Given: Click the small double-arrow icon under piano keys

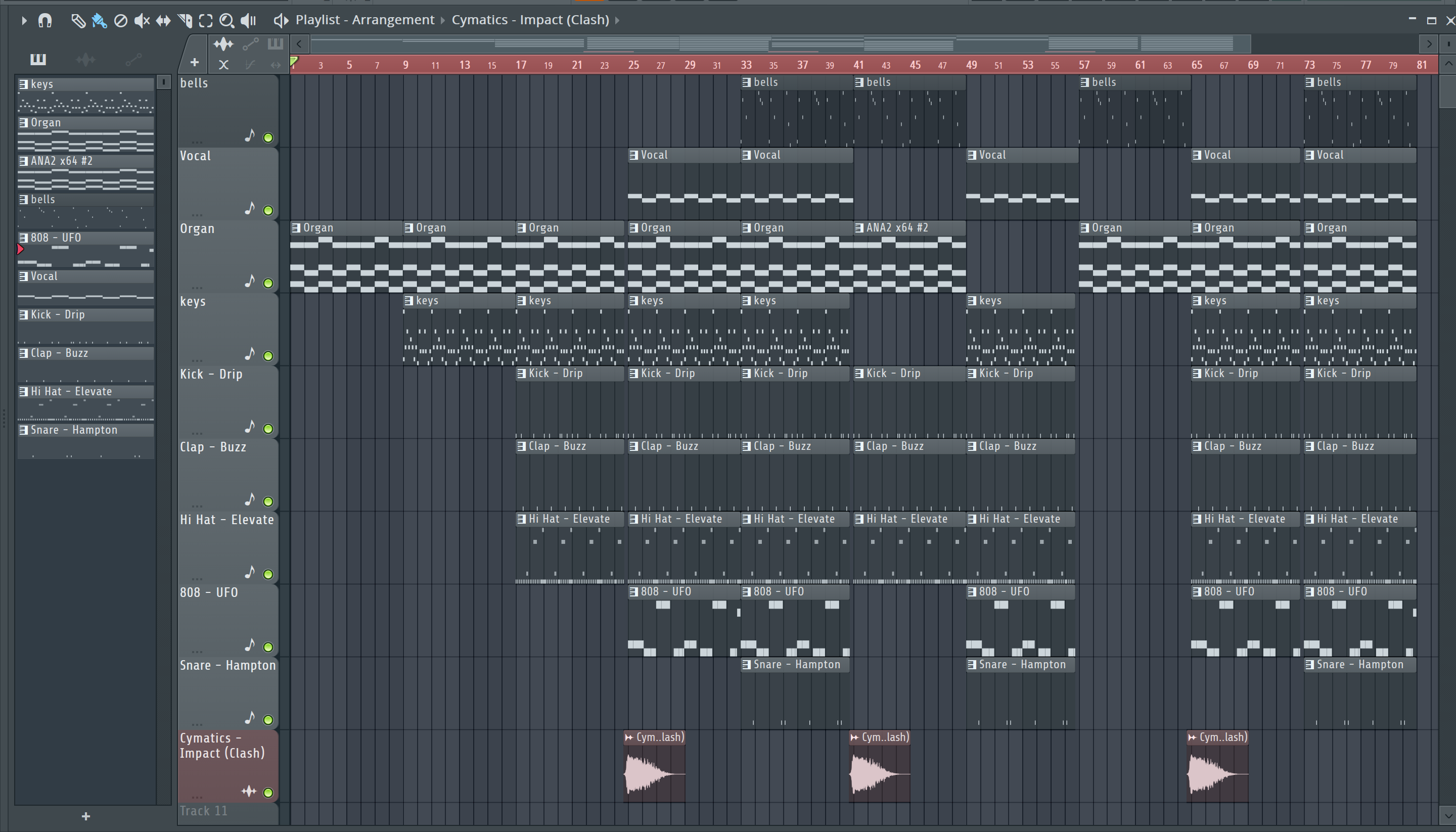Looking at the screenshot, I should 276,65.
